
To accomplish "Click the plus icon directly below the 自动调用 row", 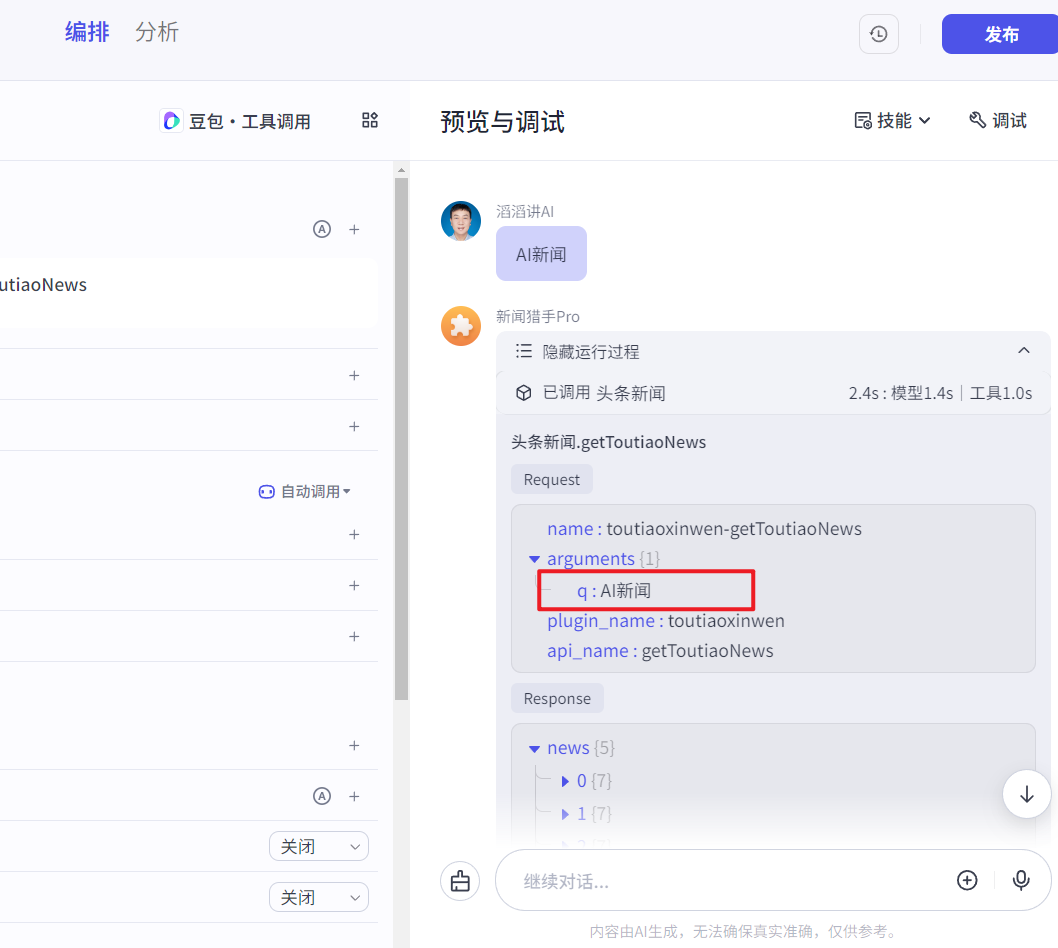I will click(x=354, y=534).
